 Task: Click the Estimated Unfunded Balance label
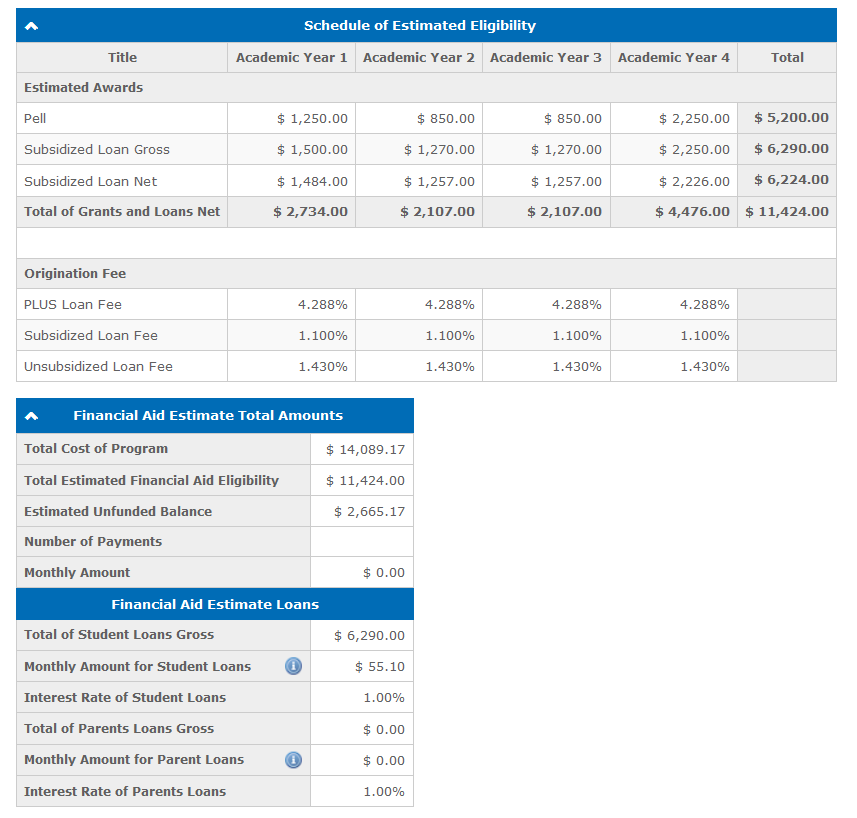point(118,511)
